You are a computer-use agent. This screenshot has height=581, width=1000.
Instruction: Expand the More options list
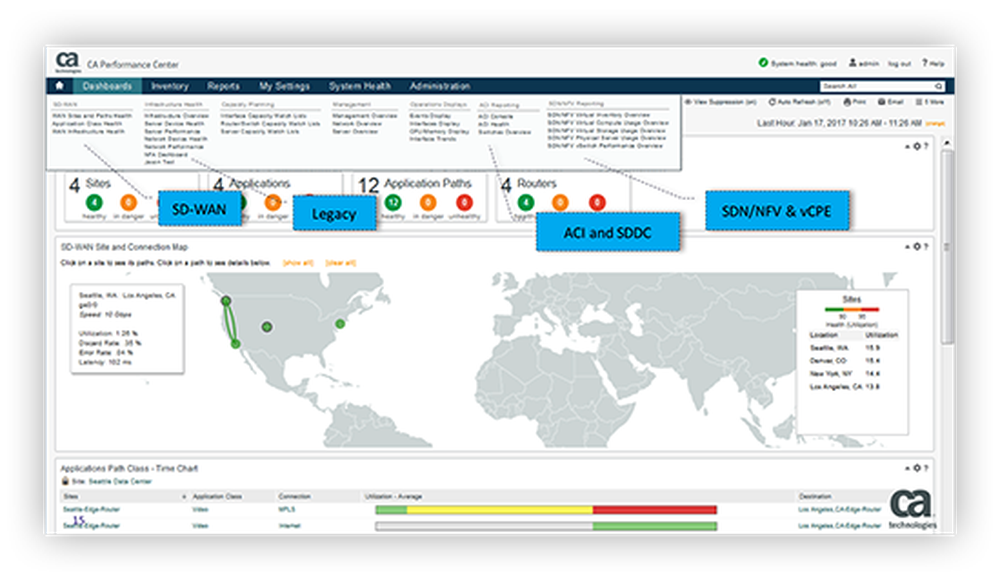(x=929, y=102)
